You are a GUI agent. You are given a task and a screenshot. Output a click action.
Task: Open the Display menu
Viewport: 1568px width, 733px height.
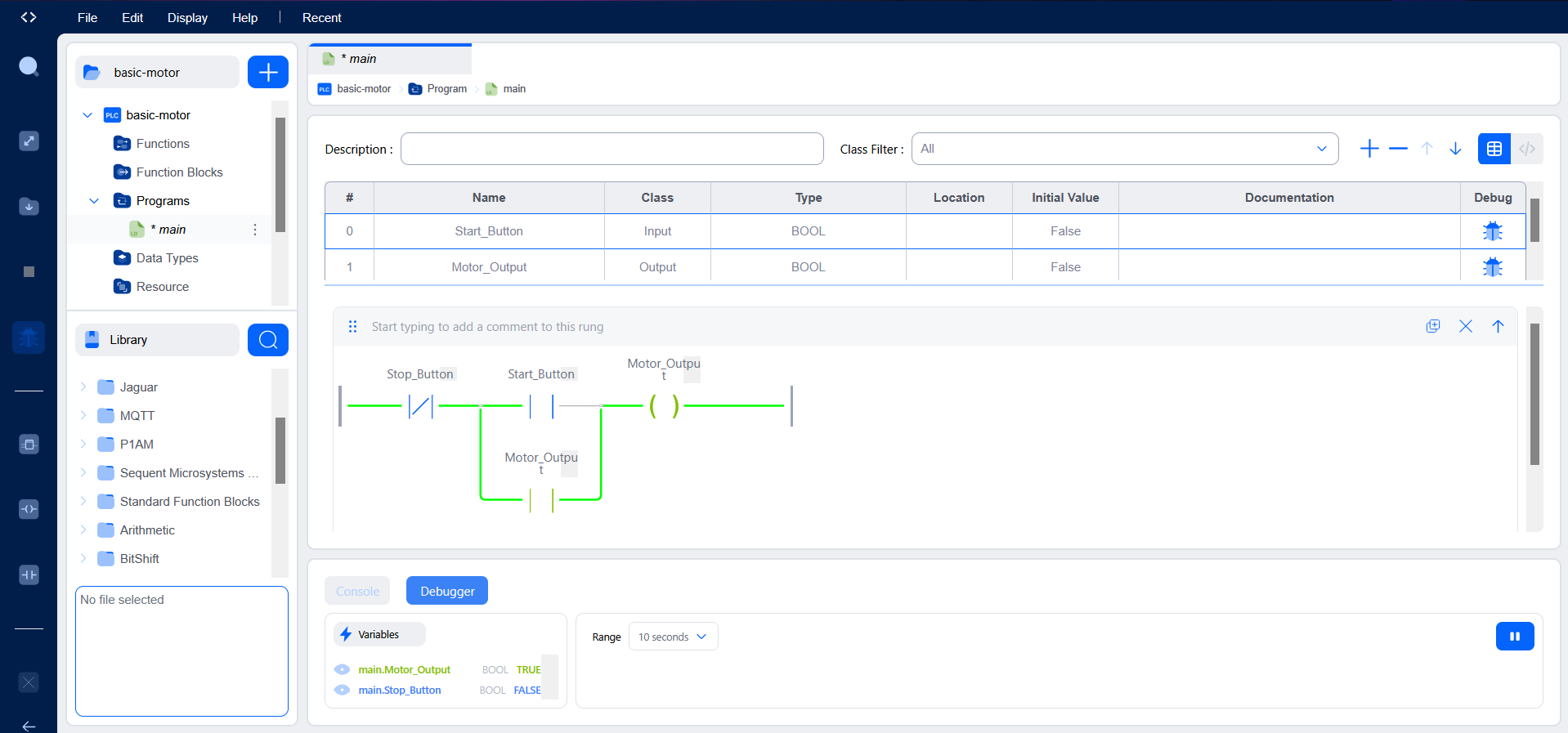tap(187, 17)
